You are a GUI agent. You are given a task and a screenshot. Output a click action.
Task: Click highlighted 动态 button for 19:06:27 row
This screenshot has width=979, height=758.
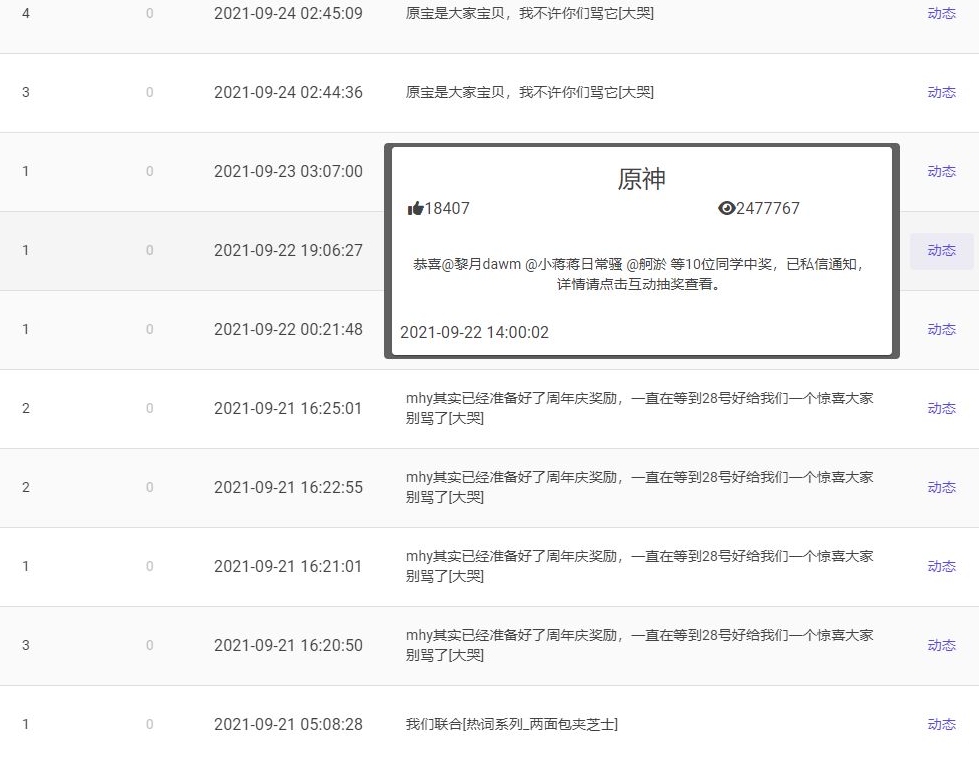pyautogui.click(x=941, y=251)
